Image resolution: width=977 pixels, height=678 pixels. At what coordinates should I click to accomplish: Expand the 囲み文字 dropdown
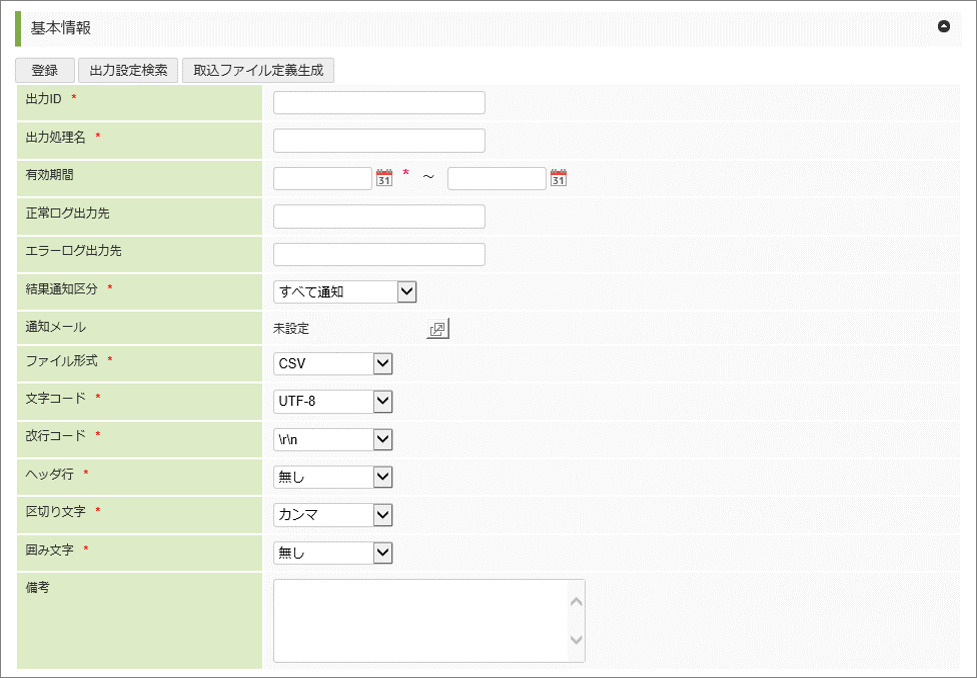333,553
